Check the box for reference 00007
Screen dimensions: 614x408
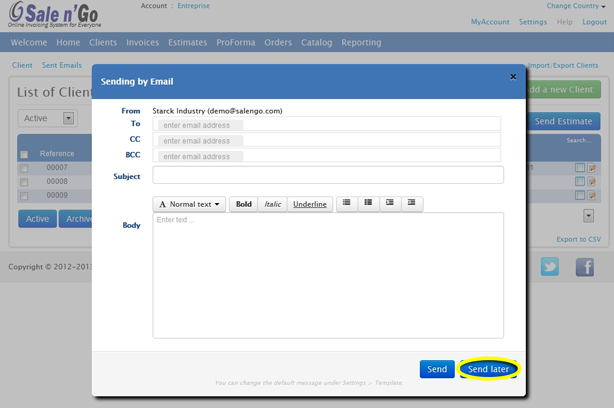pyautogui.click(x=24, y=168)
